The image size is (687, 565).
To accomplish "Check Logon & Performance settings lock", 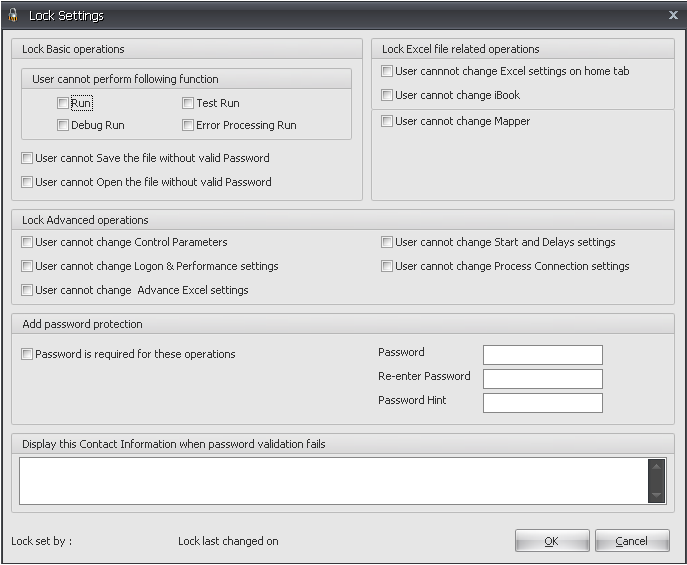I will (27, 266).
